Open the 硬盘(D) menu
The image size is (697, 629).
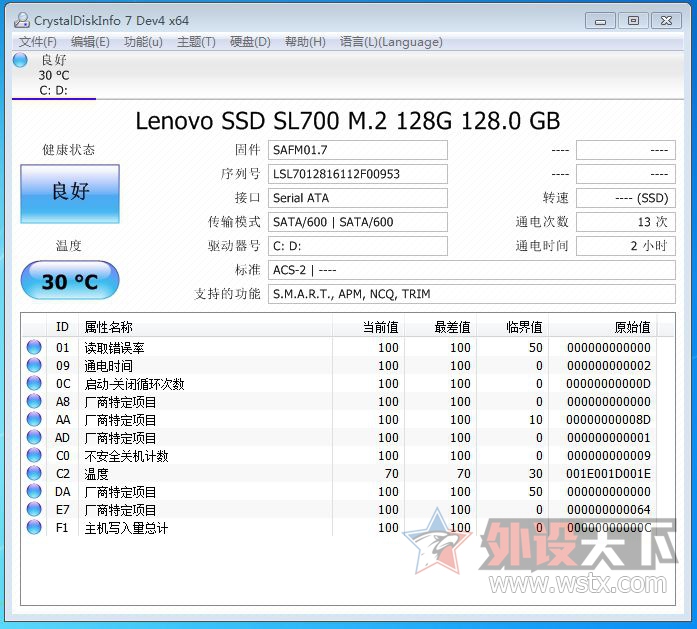(x=250, y=42)
